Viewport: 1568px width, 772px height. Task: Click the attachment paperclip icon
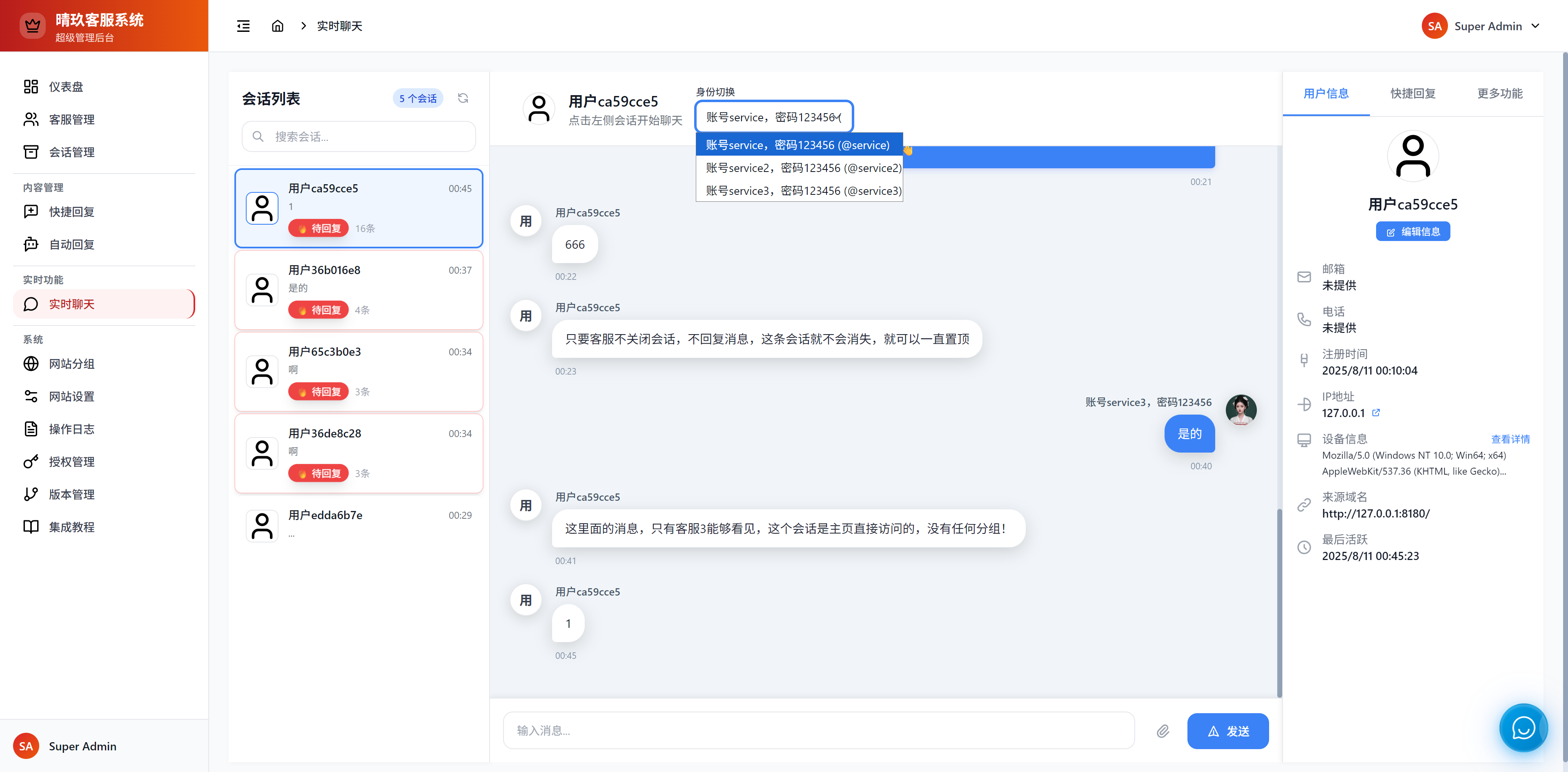(x=1163, y=731)
